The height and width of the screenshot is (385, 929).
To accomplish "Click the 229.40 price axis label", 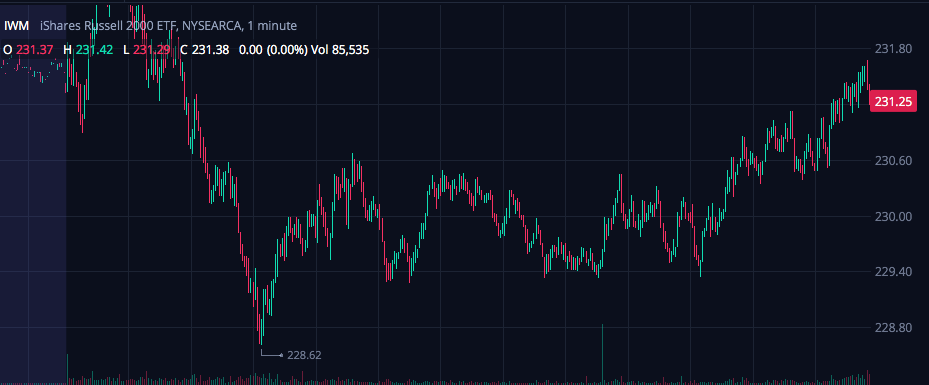I will 894,272.
